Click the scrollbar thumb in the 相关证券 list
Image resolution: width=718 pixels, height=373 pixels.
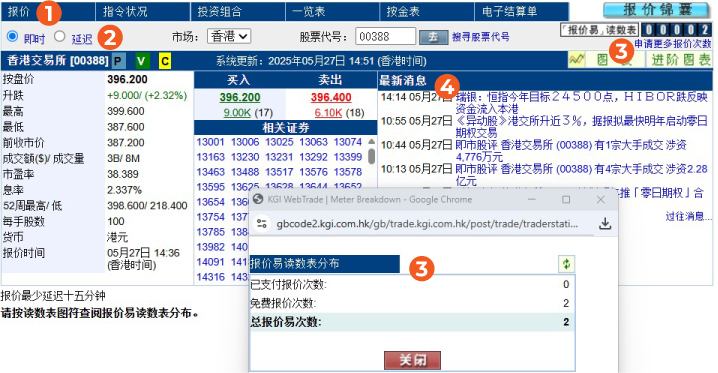(371, 156)
